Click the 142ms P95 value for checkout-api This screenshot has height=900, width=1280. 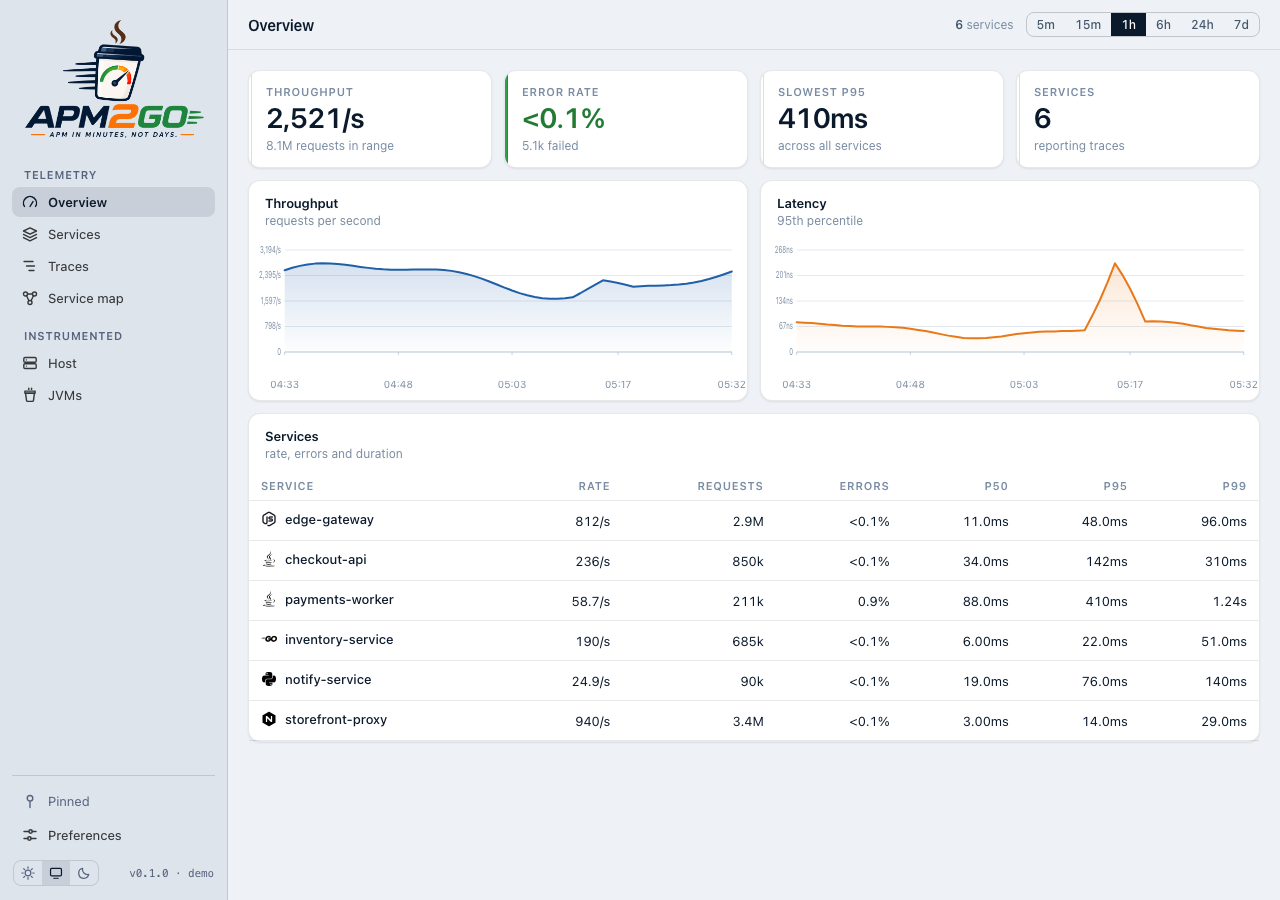[1107, 561]
